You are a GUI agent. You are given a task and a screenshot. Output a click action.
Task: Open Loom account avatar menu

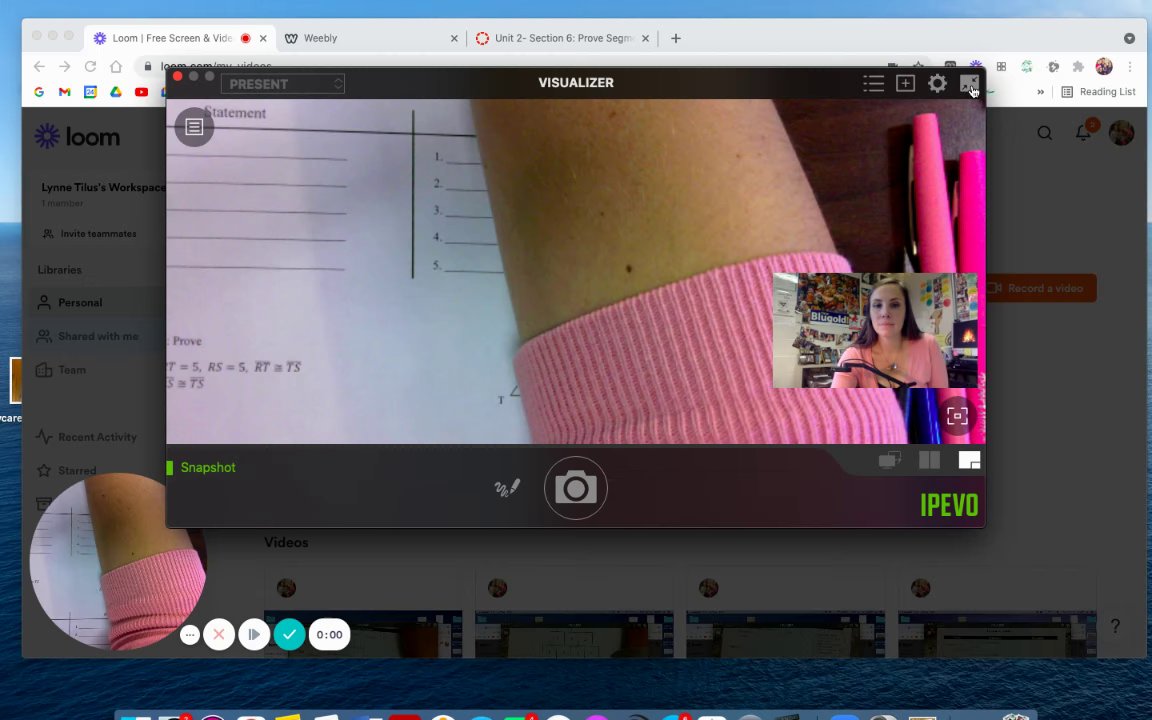[1121, 133]
